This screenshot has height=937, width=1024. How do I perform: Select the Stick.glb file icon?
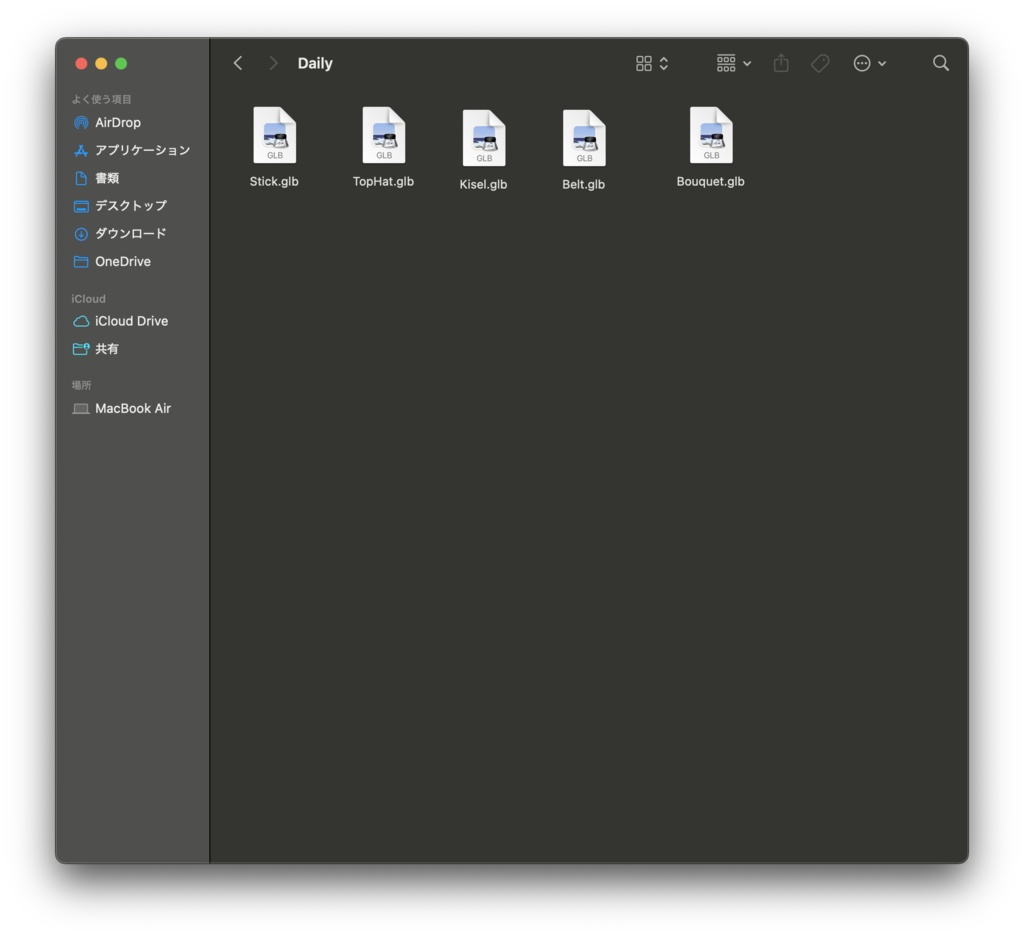tap(274, 135)
